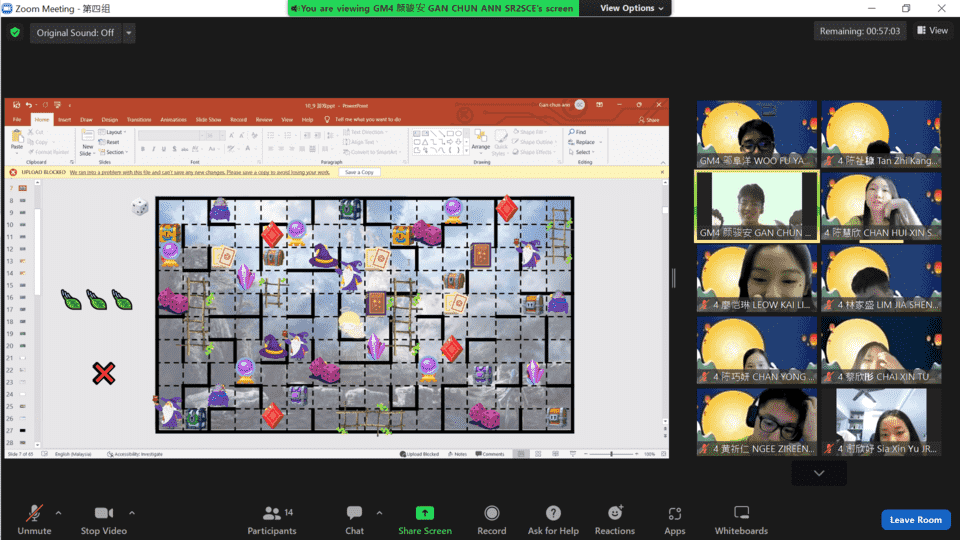Expand Original Sound dropdown arrow
The height and width of the screenshot is (540, 960).
(129, 32)
